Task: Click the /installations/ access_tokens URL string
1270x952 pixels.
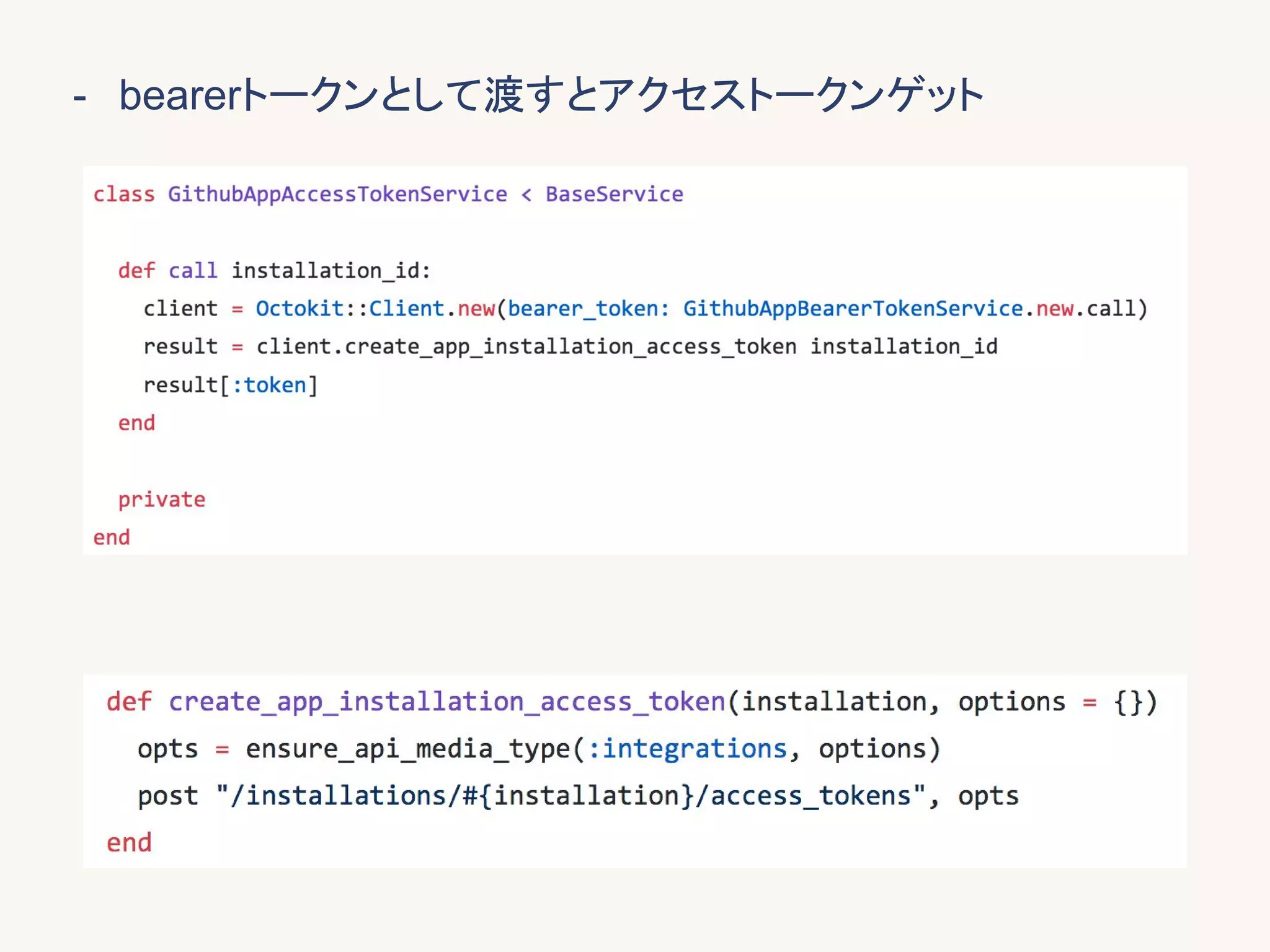Action: coord(571,796)
